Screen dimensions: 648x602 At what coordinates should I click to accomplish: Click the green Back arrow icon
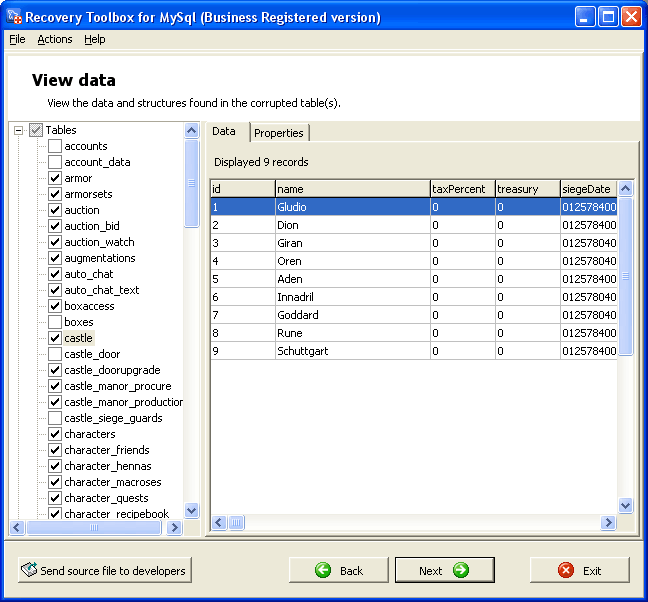pyautogui.click(x=322, y=570)
